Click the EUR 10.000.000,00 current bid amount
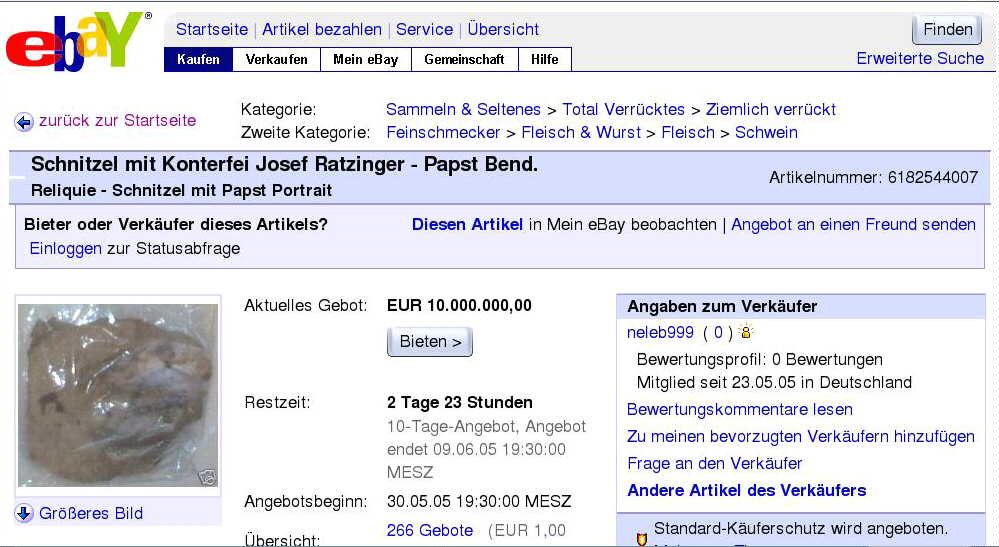Image resolution: width=999 pixels, height=547 pixels. click(459, 306)
